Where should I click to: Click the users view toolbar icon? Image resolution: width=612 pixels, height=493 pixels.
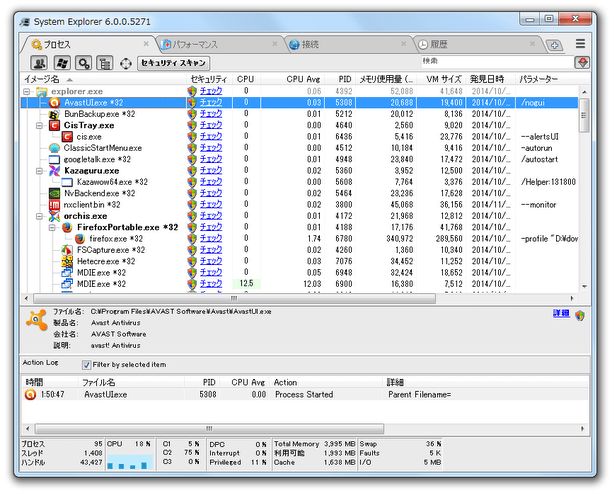tap(39, 63)
